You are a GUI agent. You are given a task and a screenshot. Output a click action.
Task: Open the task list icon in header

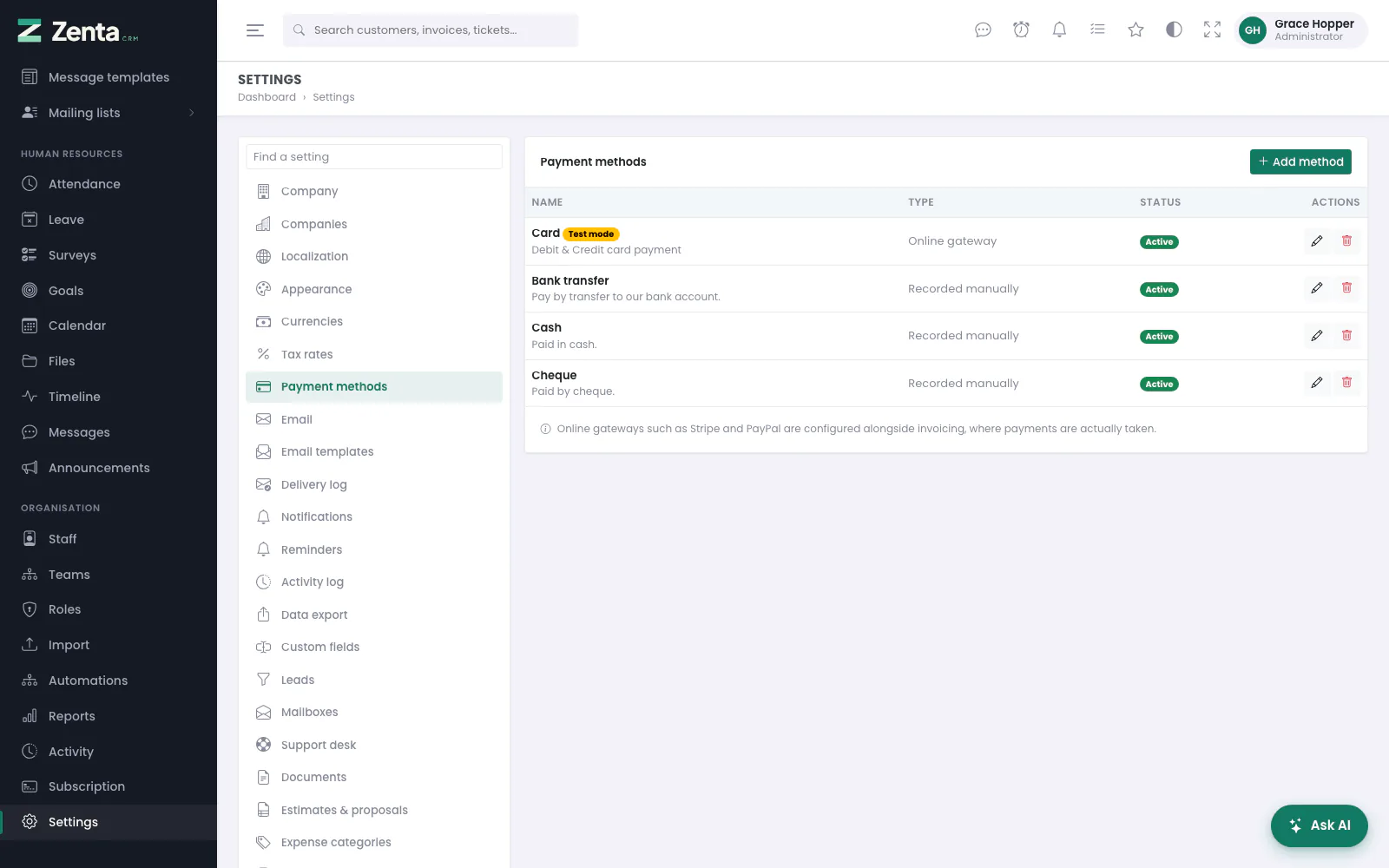[x=1097, y=30]
